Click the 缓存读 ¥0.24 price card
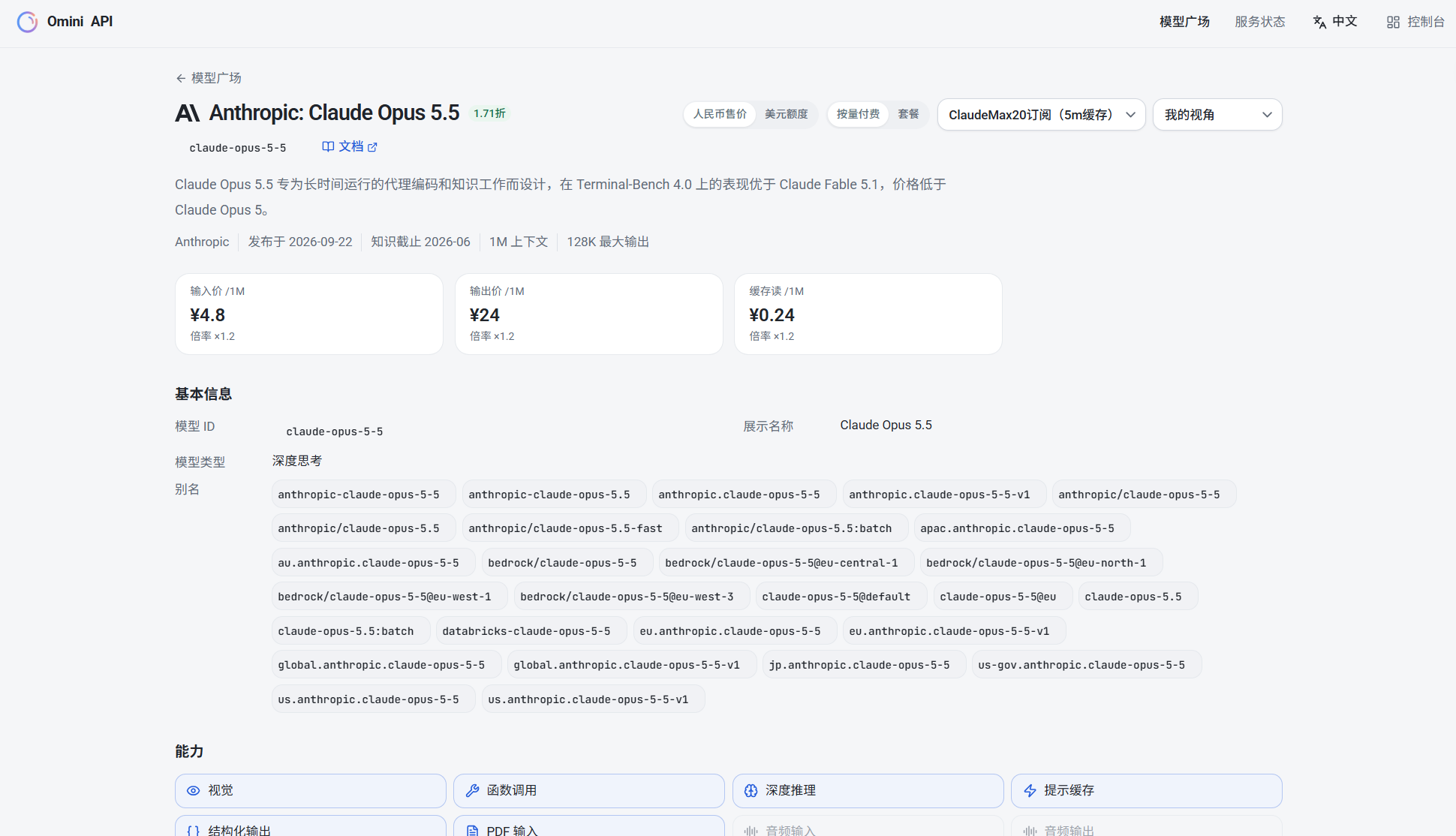Screen dimensions: 1456x836 [x=868, y=314]
